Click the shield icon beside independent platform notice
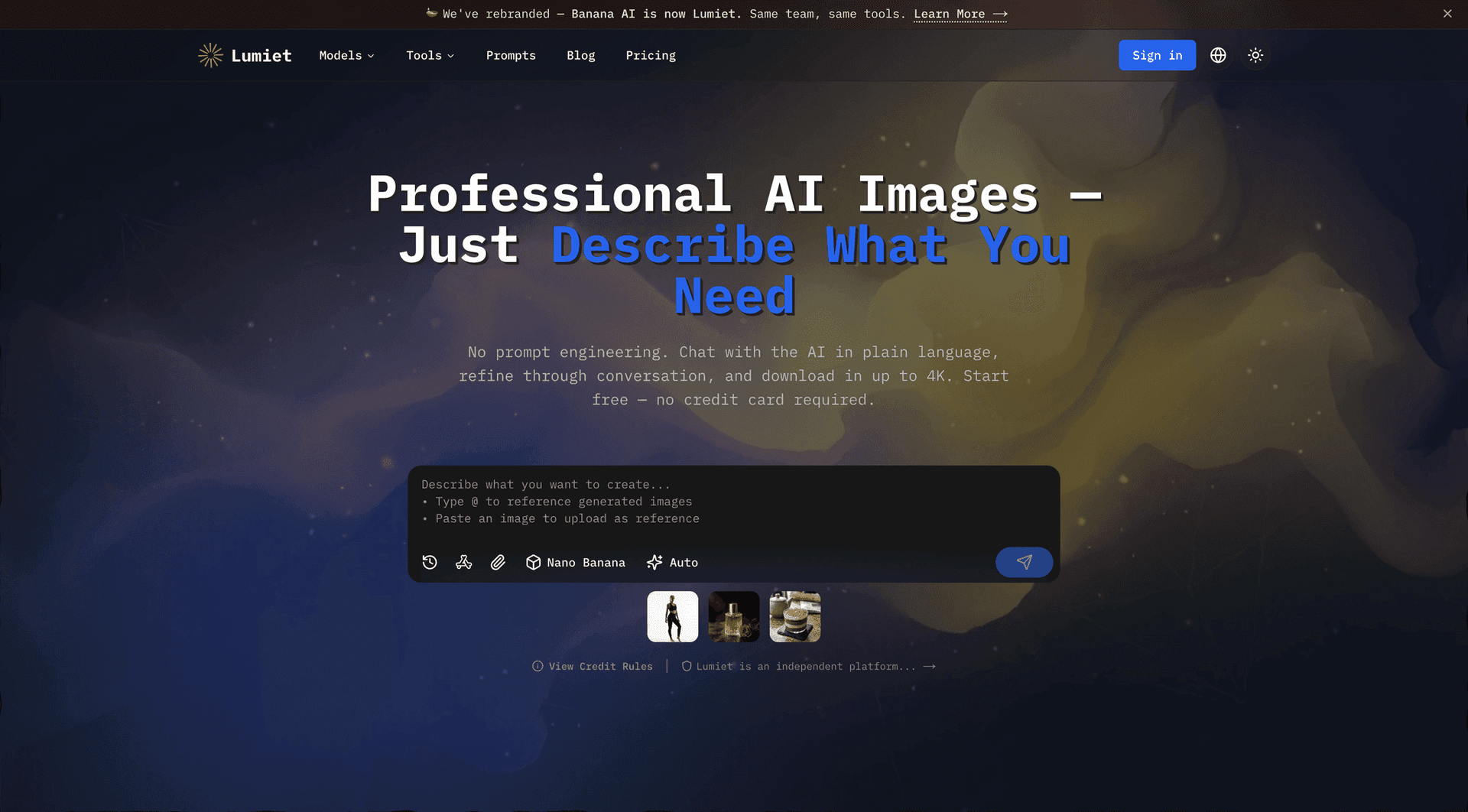The image size is (1468, 812). tap(687, 666)
